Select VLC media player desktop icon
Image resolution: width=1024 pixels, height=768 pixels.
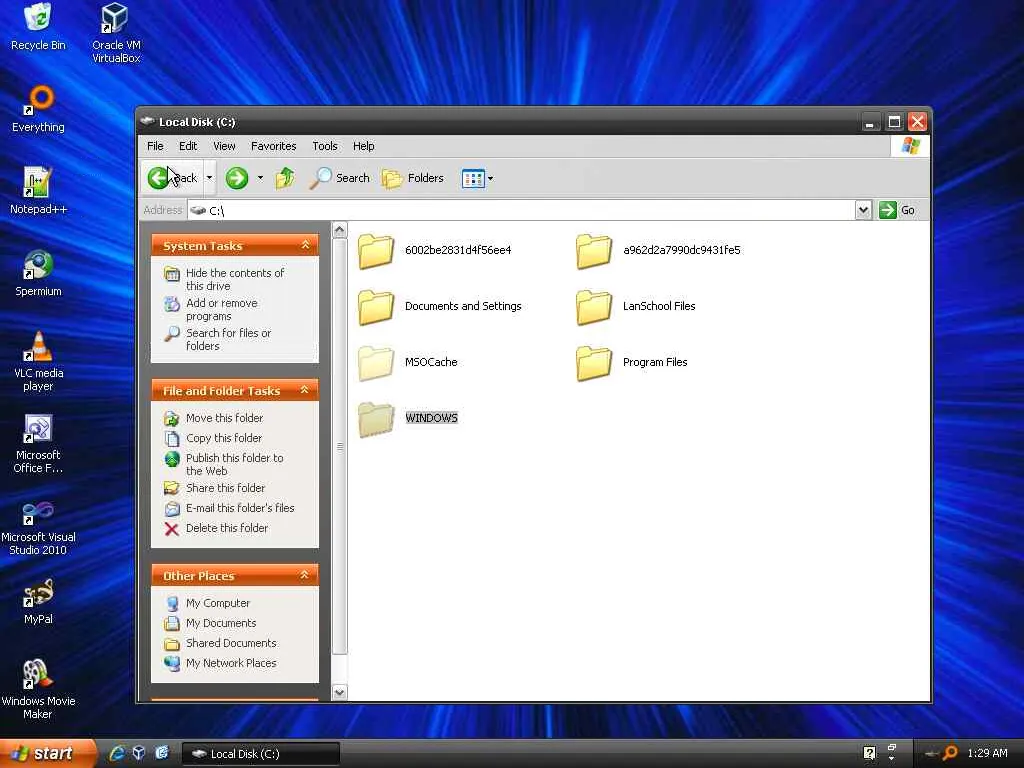38,361
